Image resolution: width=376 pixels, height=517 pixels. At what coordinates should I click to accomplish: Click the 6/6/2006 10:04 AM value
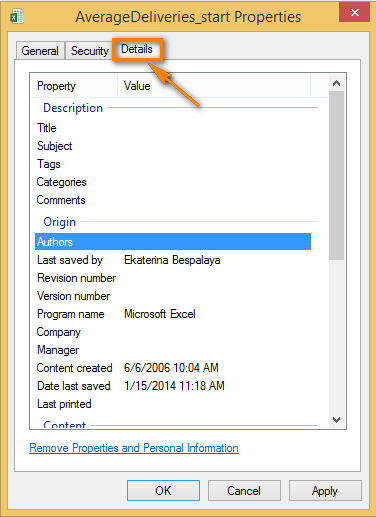[x=171, y=368]
